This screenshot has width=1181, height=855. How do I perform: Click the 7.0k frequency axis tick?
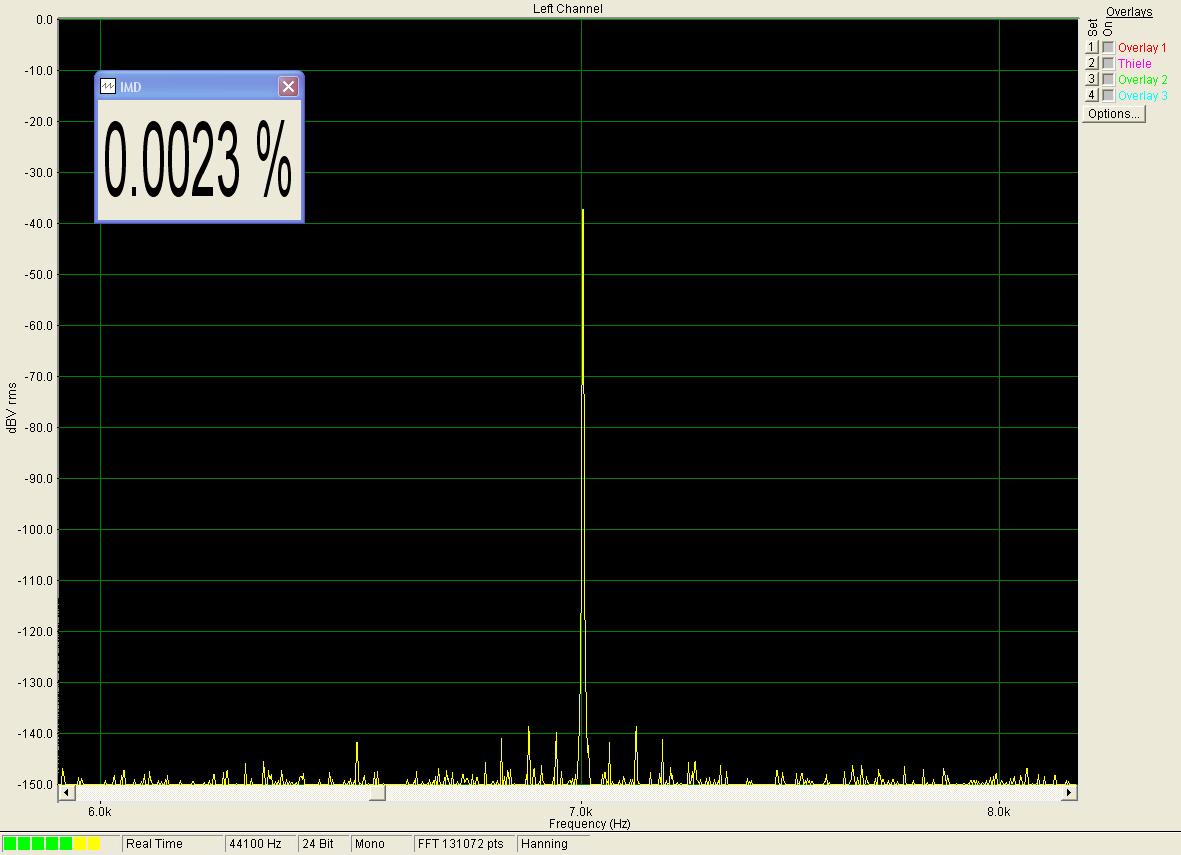[x=581, y=811]
